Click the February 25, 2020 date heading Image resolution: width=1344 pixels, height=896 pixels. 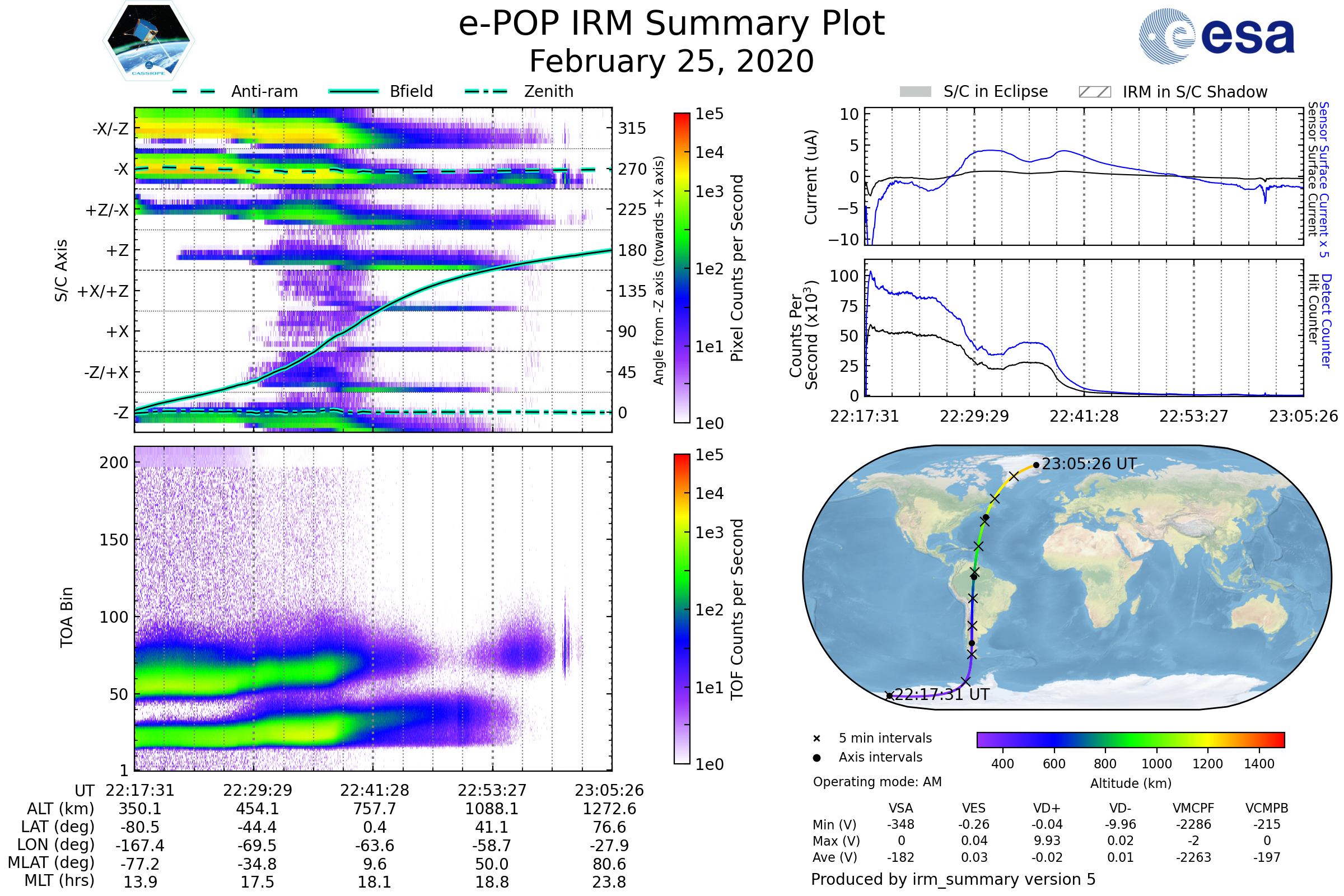671,61
